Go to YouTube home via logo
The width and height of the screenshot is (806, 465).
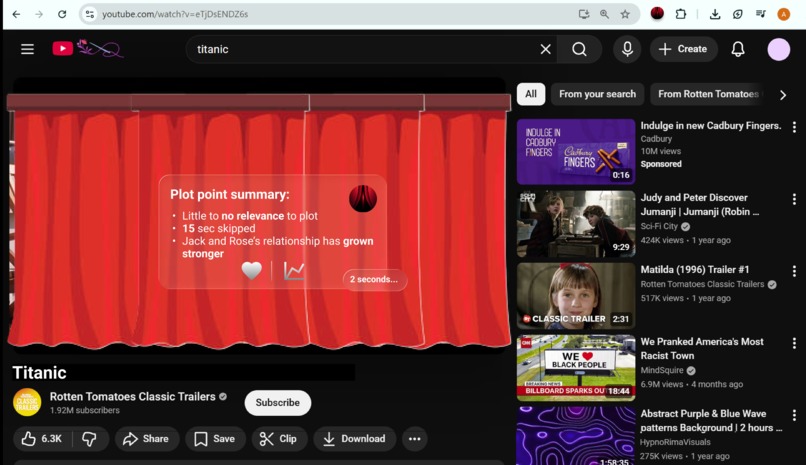87,49
